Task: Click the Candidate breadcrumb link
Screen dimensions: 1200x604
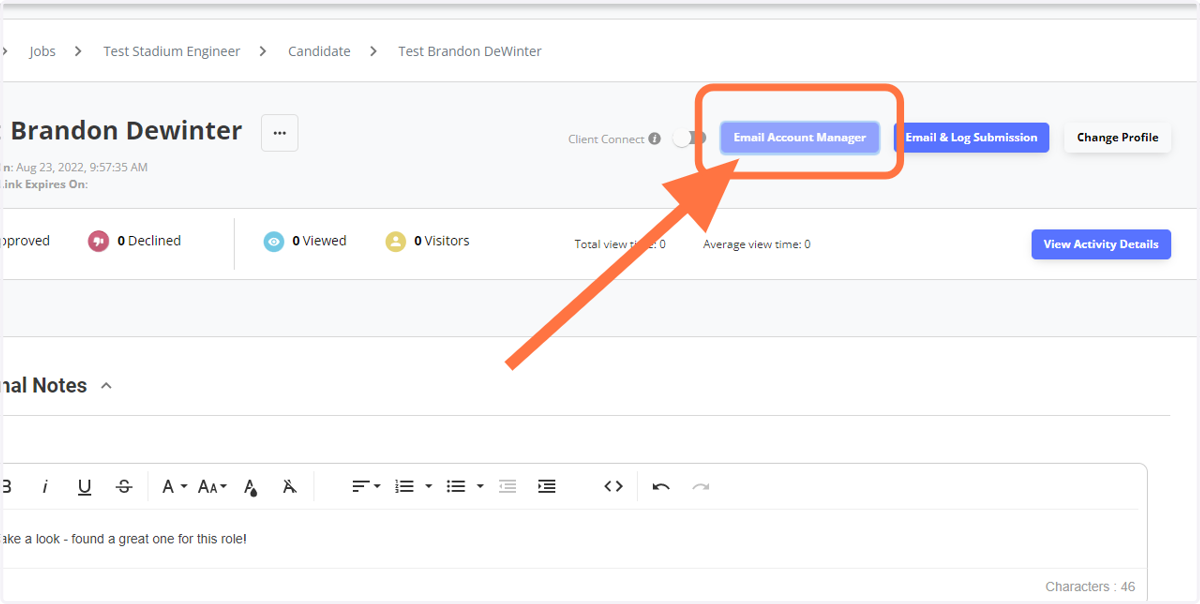Action: [319, 51]
